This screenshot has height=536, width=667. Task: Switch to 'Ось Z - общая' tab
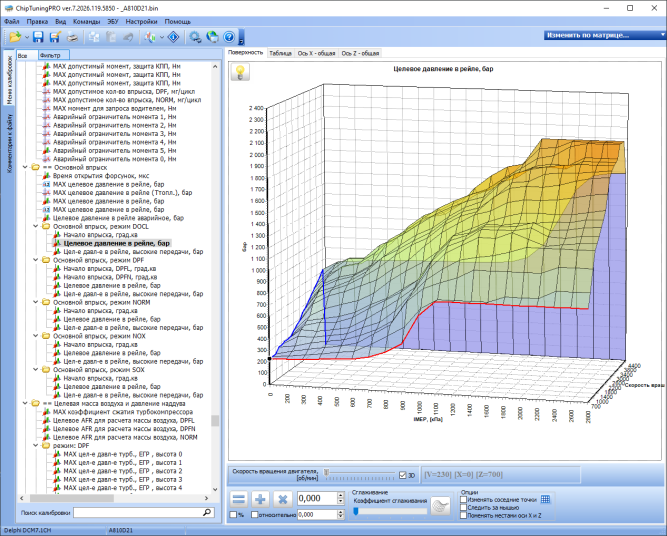coord(360,53)
